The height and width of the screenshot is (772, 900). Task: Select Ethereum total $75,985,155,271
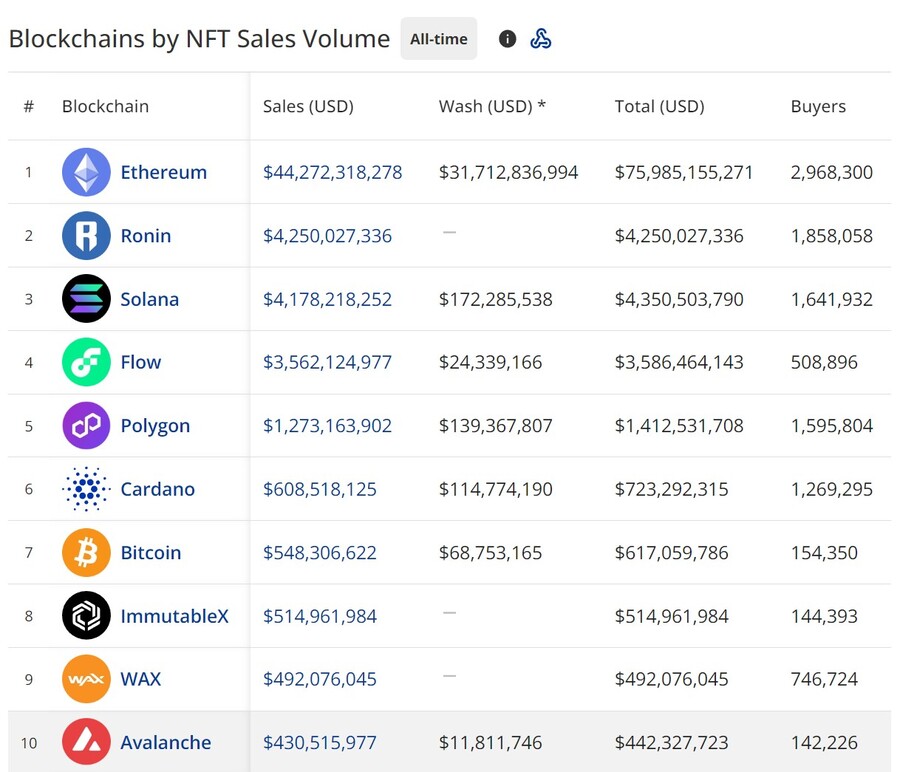pyautogui.click(x=684, y=172)
